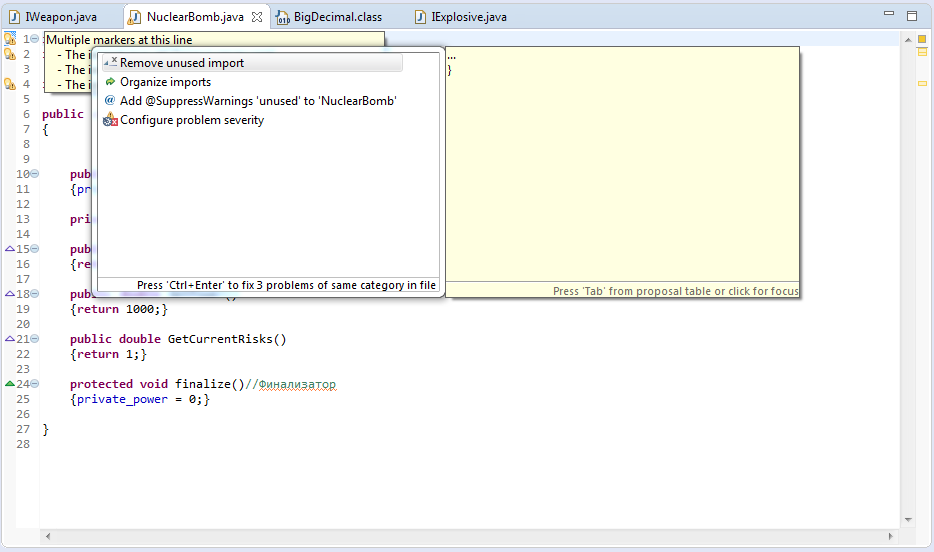Screen dimensions: 934x552
Task: Click the NuclearBomb.java file icon
Action: coord(135,17)
